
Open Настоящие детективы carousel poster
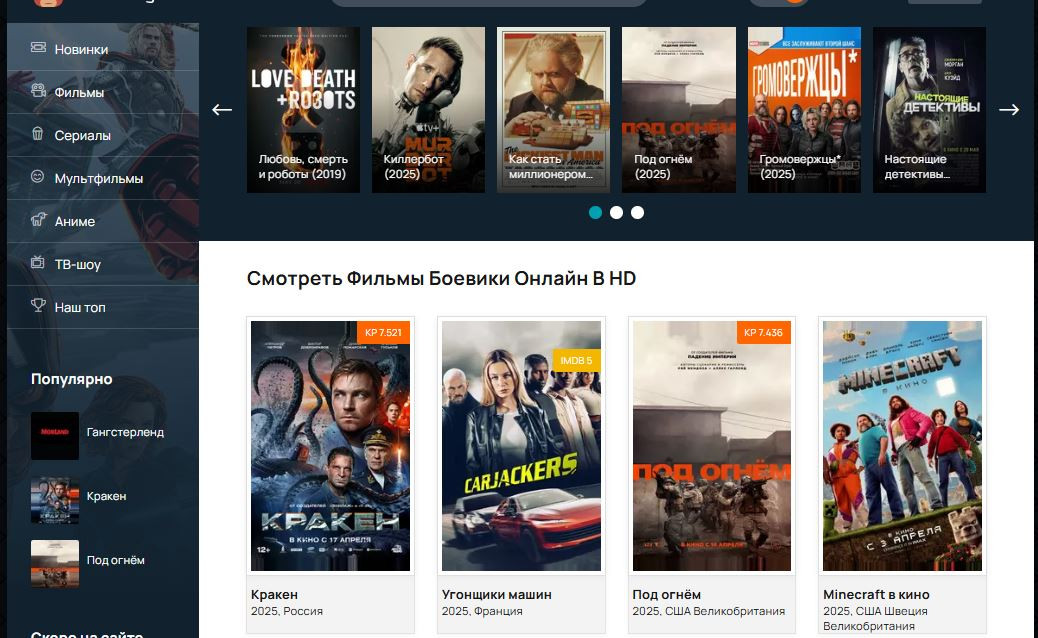coord(929,110)
